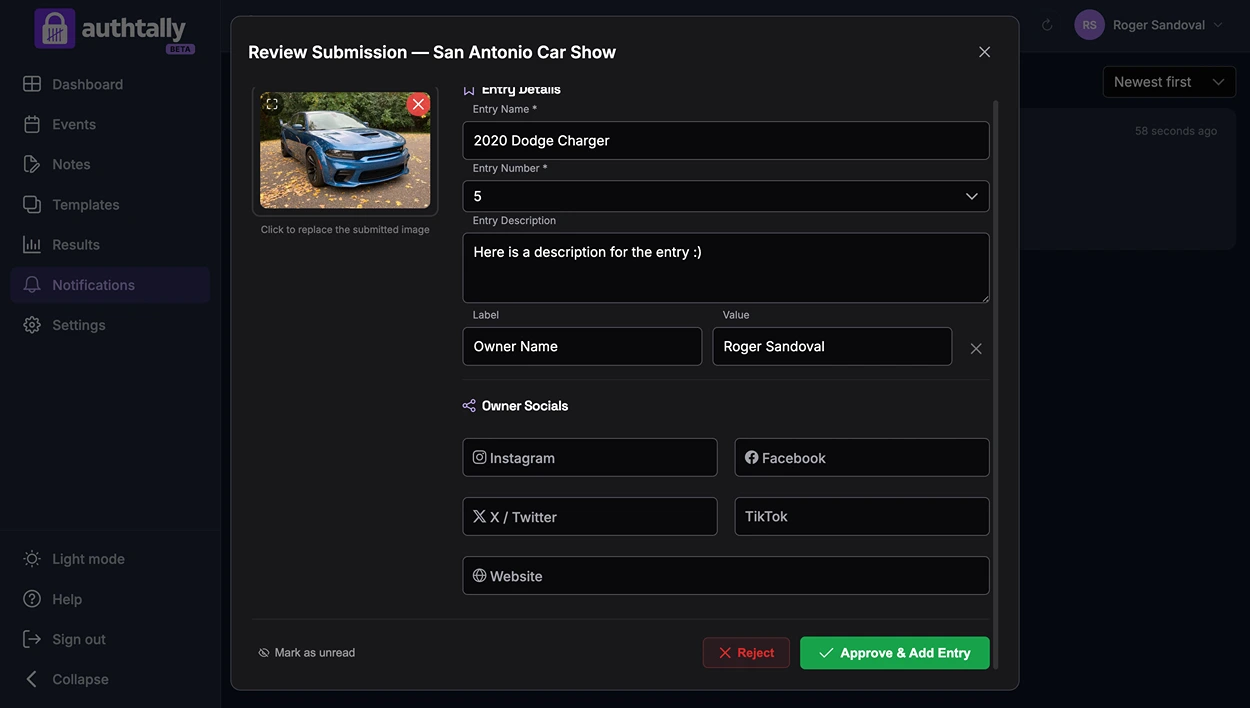
Task: Click the Results bar chart icon
Action: pos(32,244)
